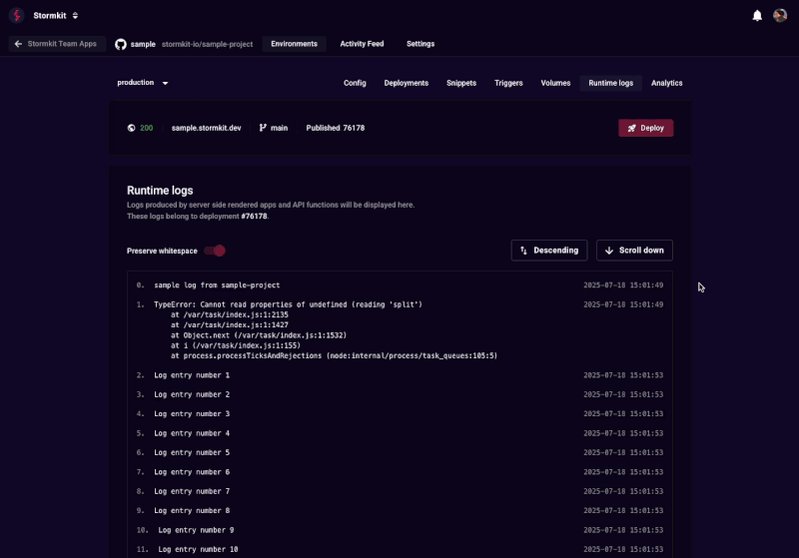Click 'Log entry number 10' row
The height and width of the screenshot is (558, 799).
pyautogui.click(x=400, y=549)
